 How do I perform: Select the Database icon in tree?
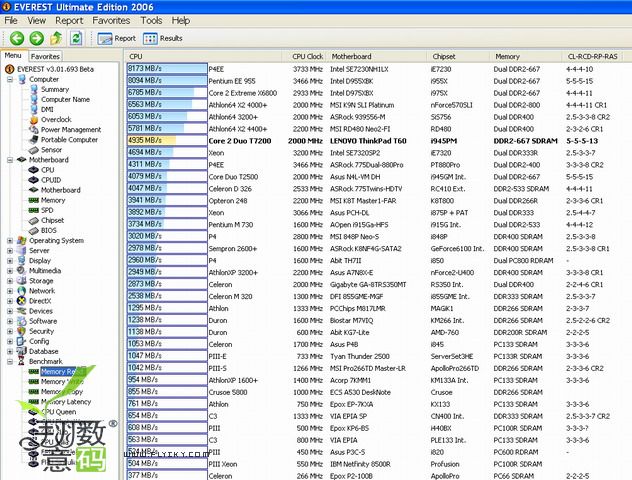tap(22, 351)
